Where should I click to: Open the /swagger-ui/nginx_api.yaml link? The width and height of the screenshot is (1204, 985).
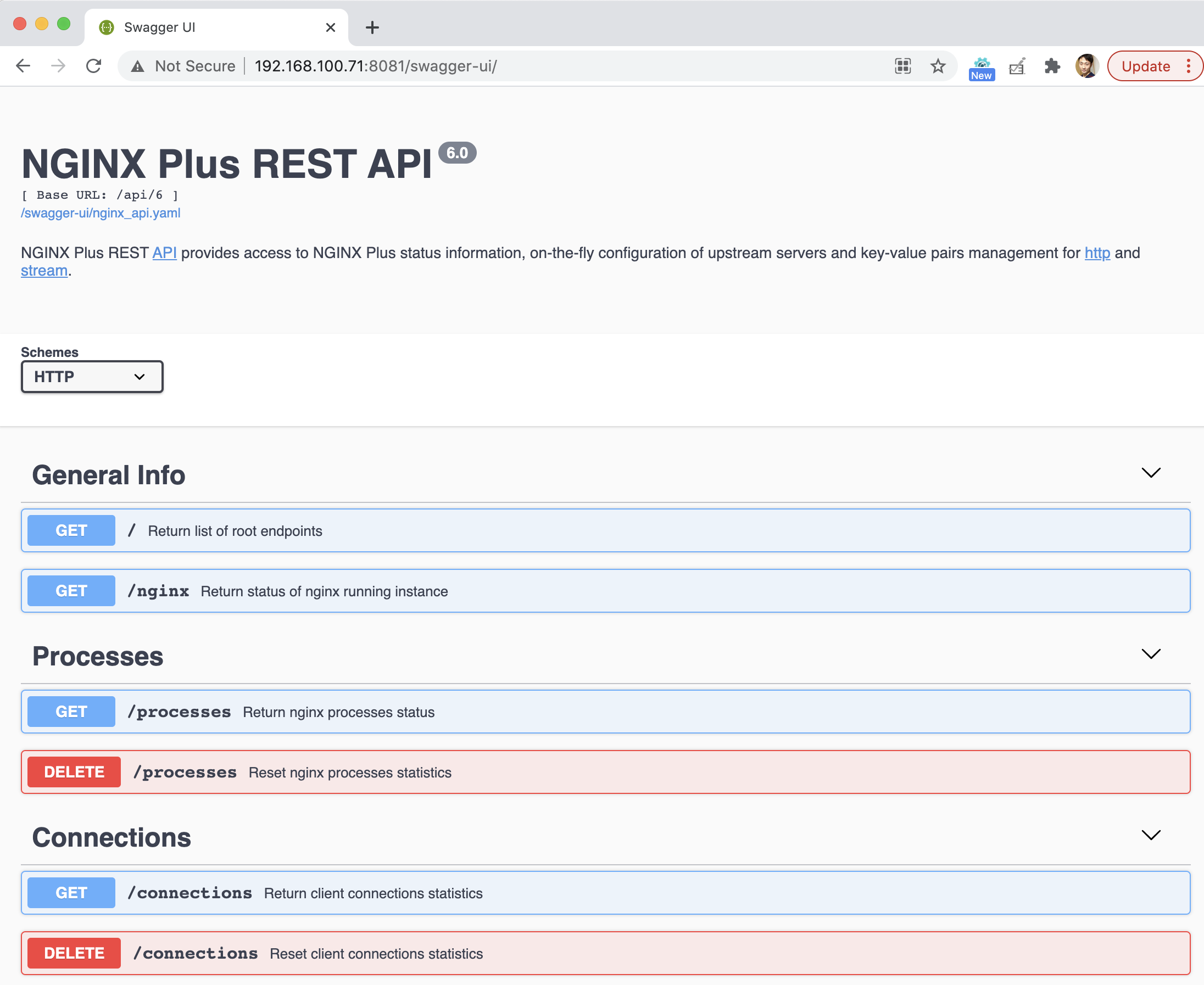click(x=101, y=213)
